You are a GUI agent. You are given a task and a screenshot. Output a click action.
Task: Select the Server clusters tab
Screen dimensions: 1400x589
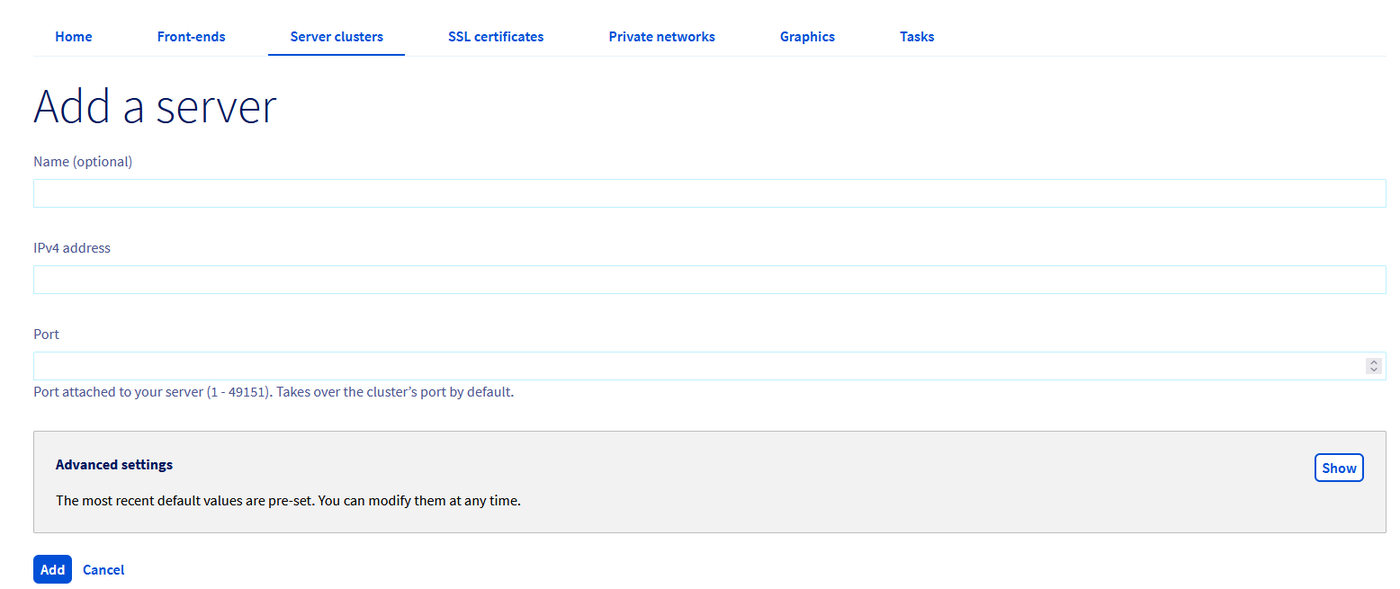point(336,36)
